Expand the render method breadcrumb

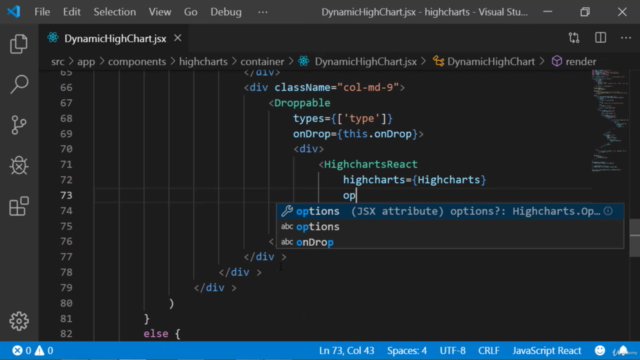click(x=581, y=62)
